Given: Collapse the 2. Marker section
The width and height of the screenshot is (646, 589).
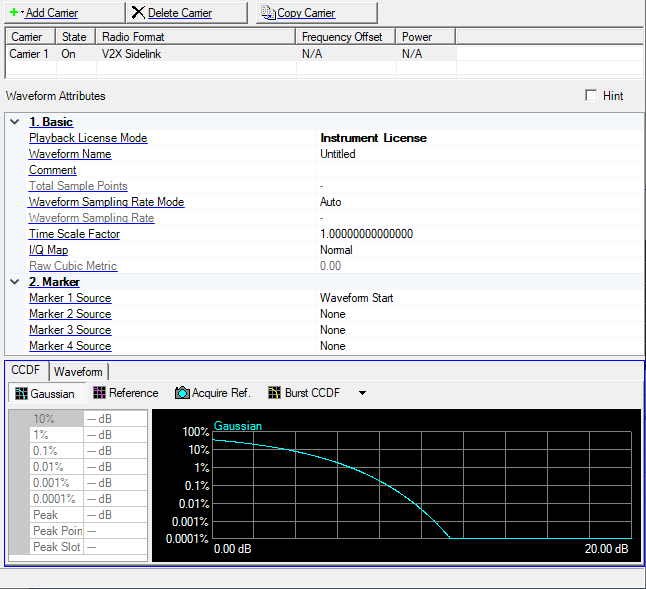Looking at the screenshot, I should pyautogui.click(x=14, y=282).
